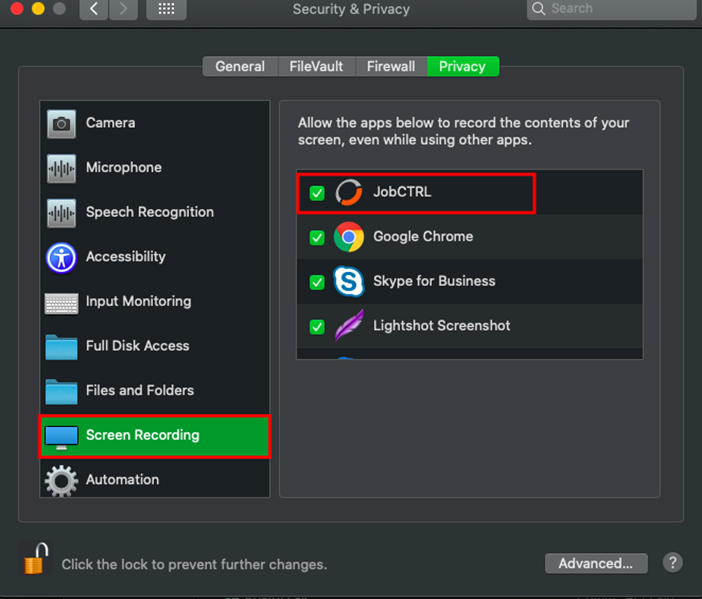Open the Accessibility privacy category icon
The width and height of the screenshot is (702, 599).
[61, 257]
